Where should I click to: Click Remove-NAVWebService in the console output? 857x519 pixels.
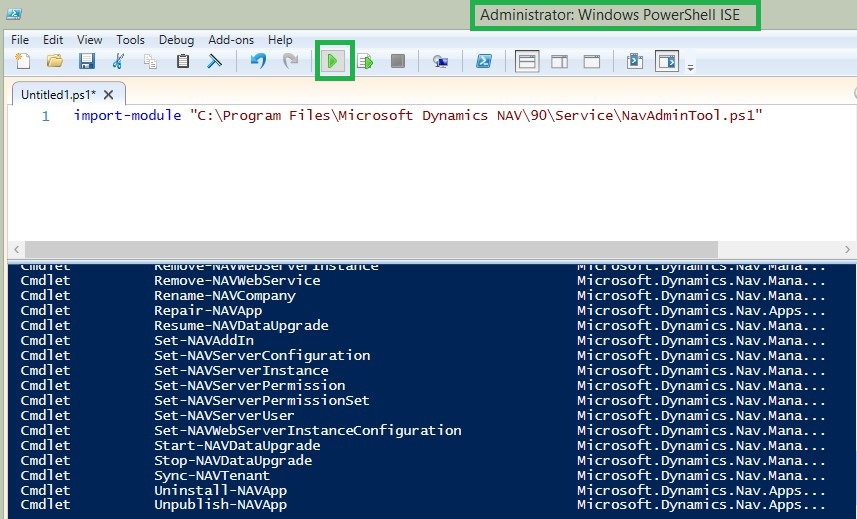click(237, 280)
